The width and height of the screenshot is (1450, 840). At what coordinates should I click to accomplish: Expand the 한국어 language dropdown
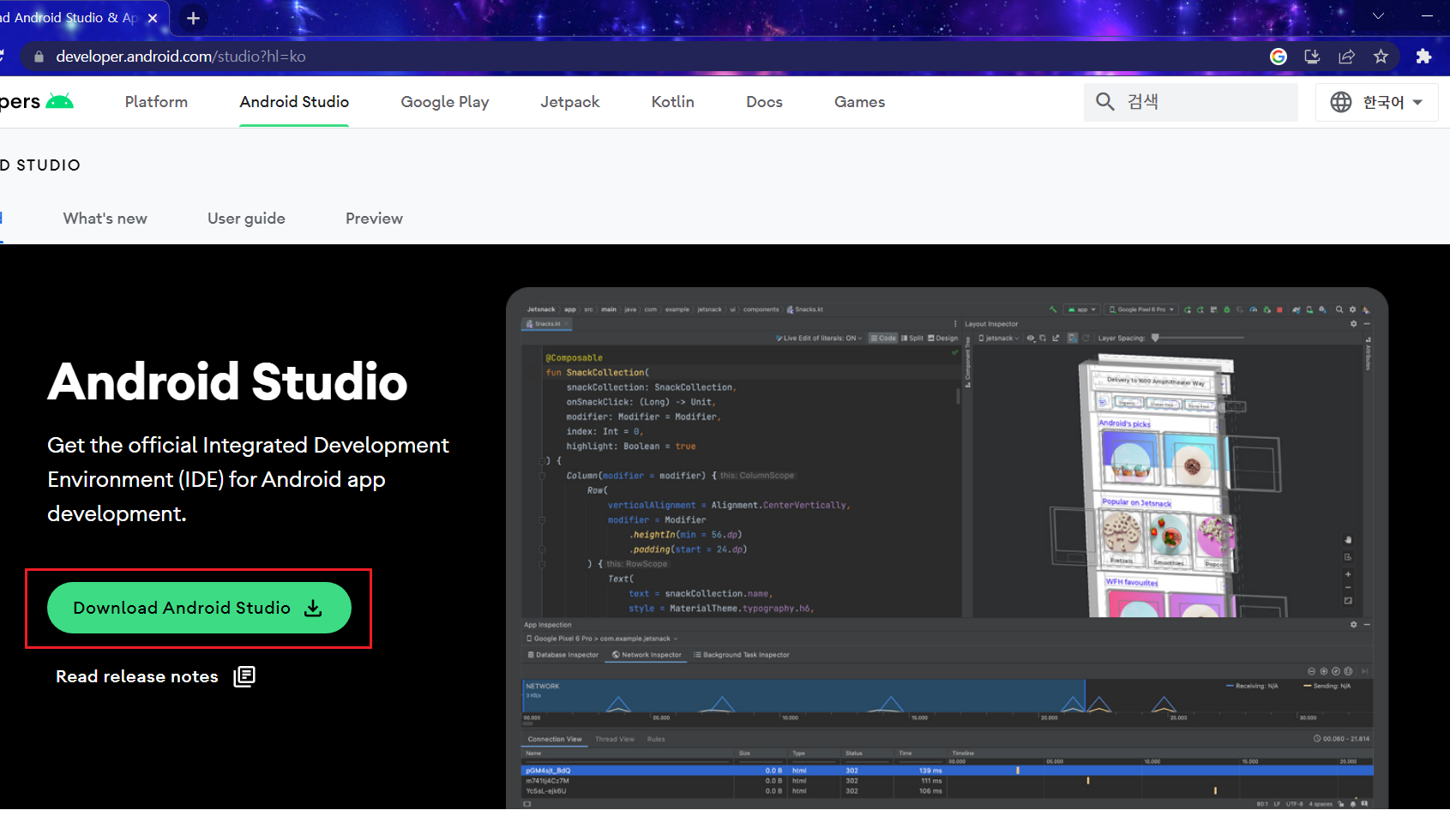click(x=1377, y=102)
